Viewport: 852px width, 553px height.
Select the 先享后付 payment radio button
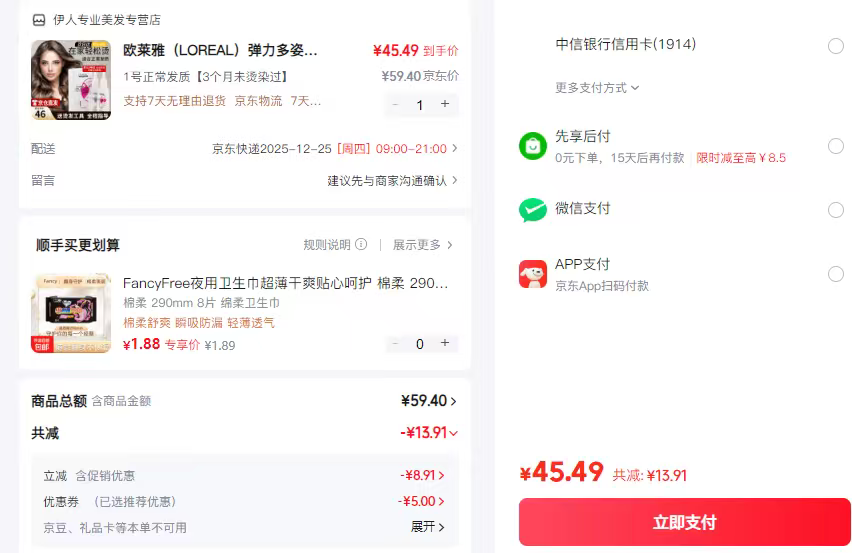[x=836, y=146]
